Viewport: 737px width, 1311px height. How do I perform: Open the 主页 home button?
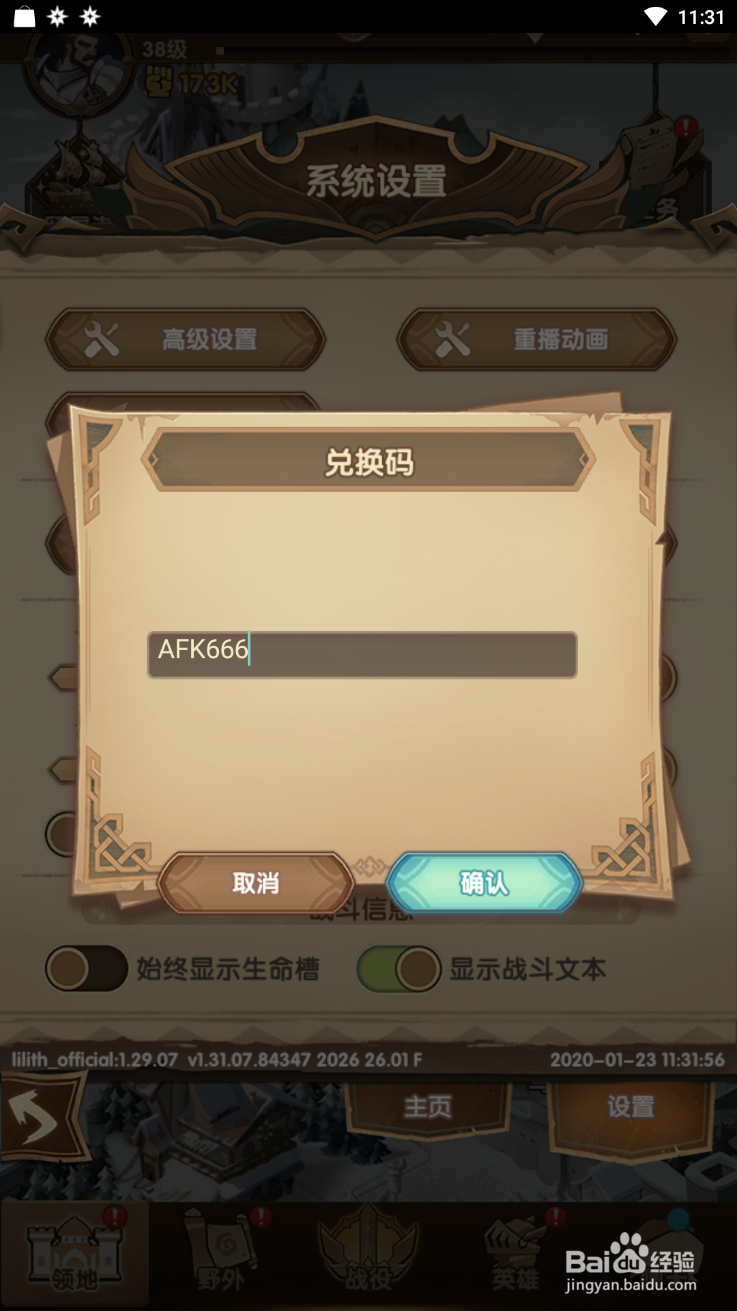428,1107
